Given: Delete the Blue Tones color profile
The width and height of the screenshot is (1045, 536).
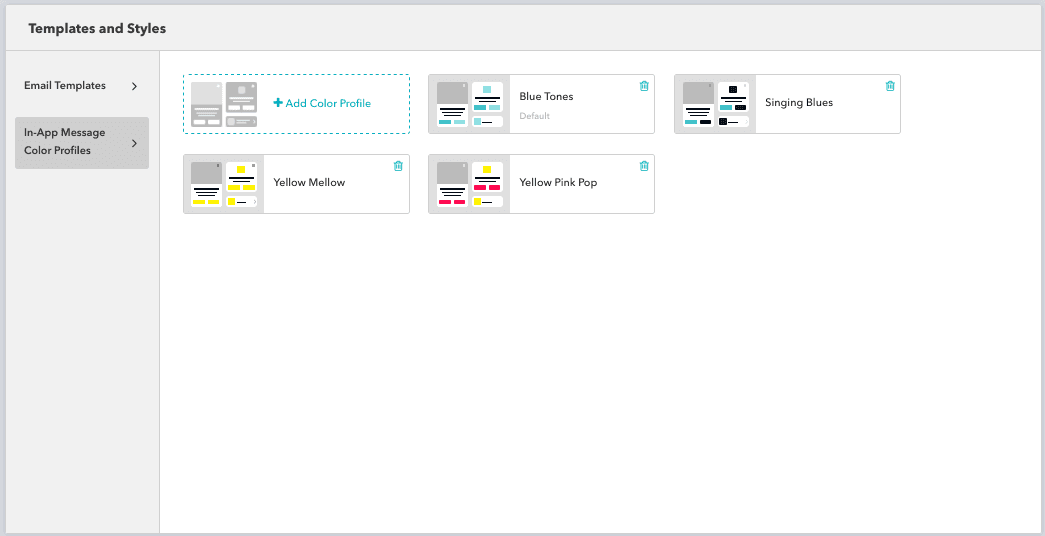Looking at the screenshot, I should 644,86.
